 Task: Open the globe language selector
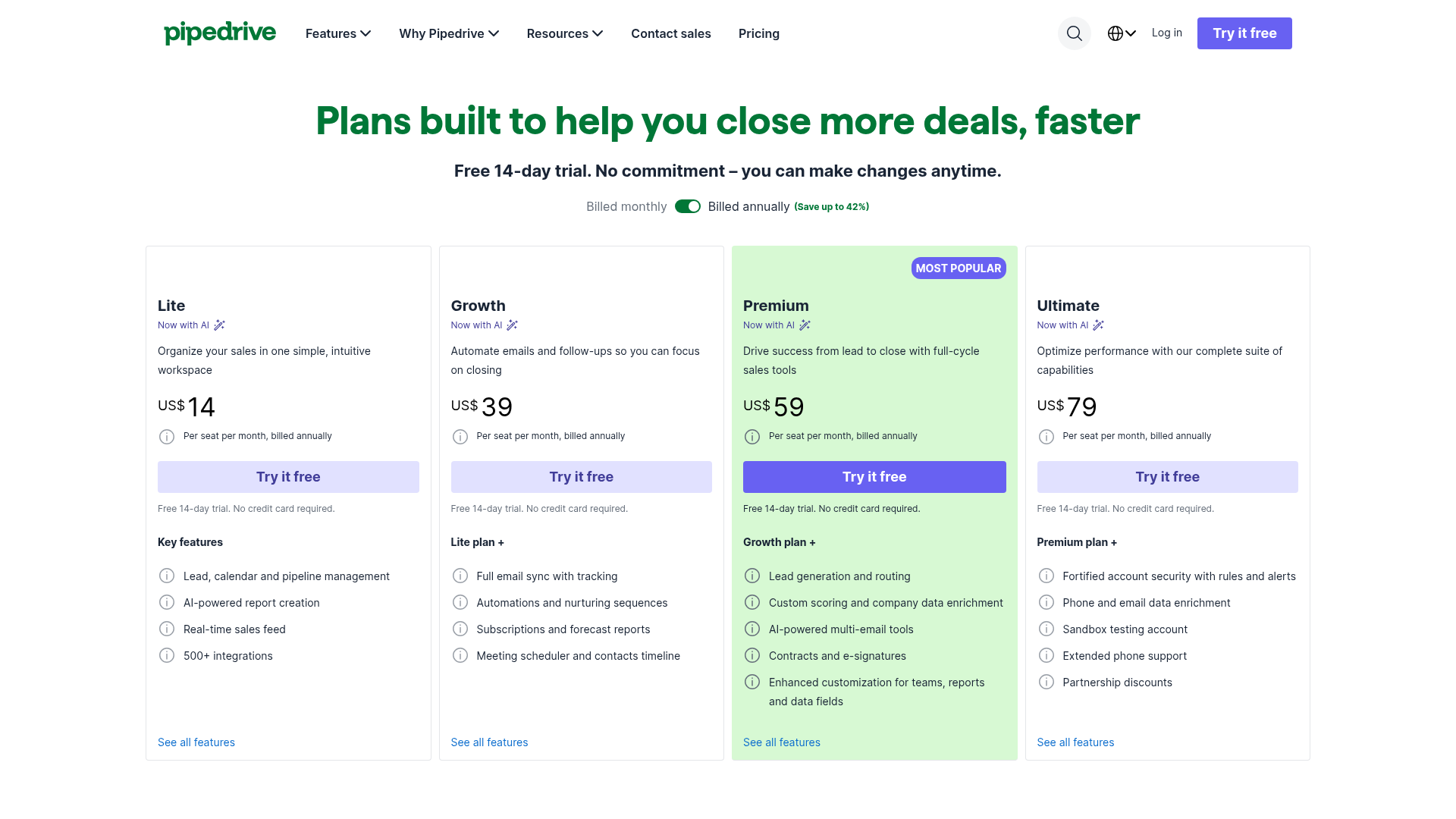pos(1122,33)
